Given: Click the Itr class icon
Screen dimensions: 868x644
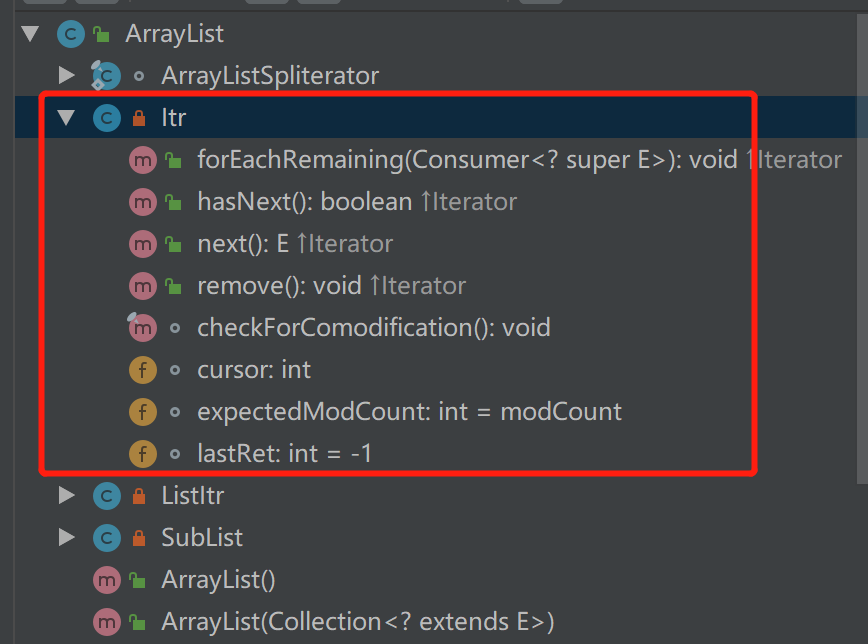Looking at the screenshot, I should (x=106, y=118).
